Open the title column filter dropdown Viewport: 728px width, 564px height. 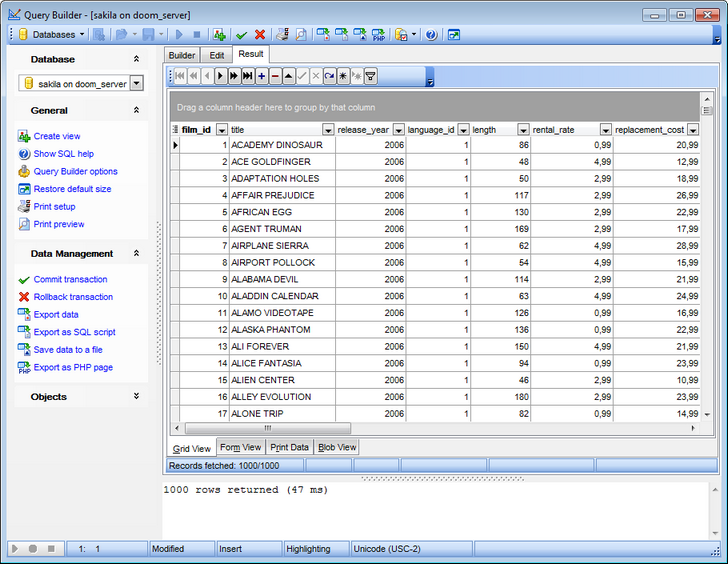point(327,130)
